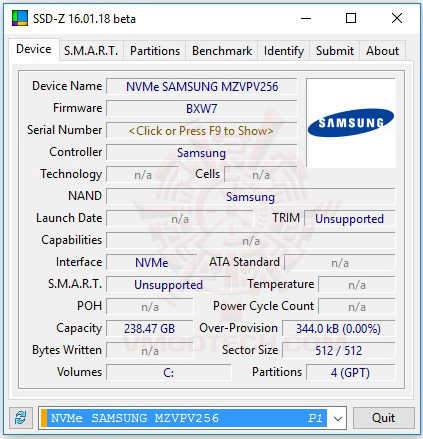Click the ATA Standard n/a field
The width and height of the screenshot is (423, 439).
coord(340,263)
